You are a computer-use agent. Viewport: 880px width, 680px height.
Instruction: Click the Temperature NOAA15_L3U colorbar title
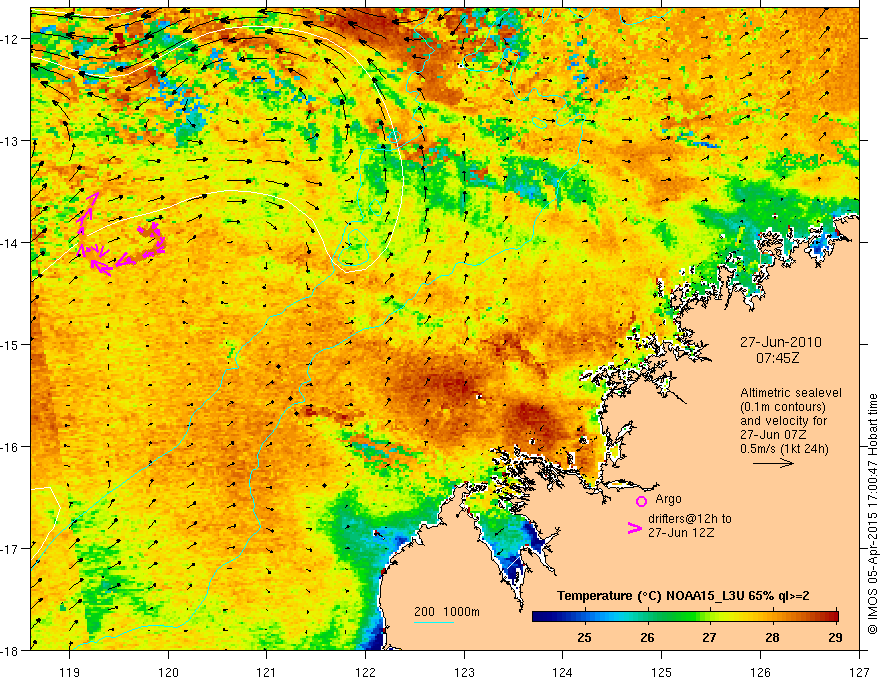[x=682, y=596]
